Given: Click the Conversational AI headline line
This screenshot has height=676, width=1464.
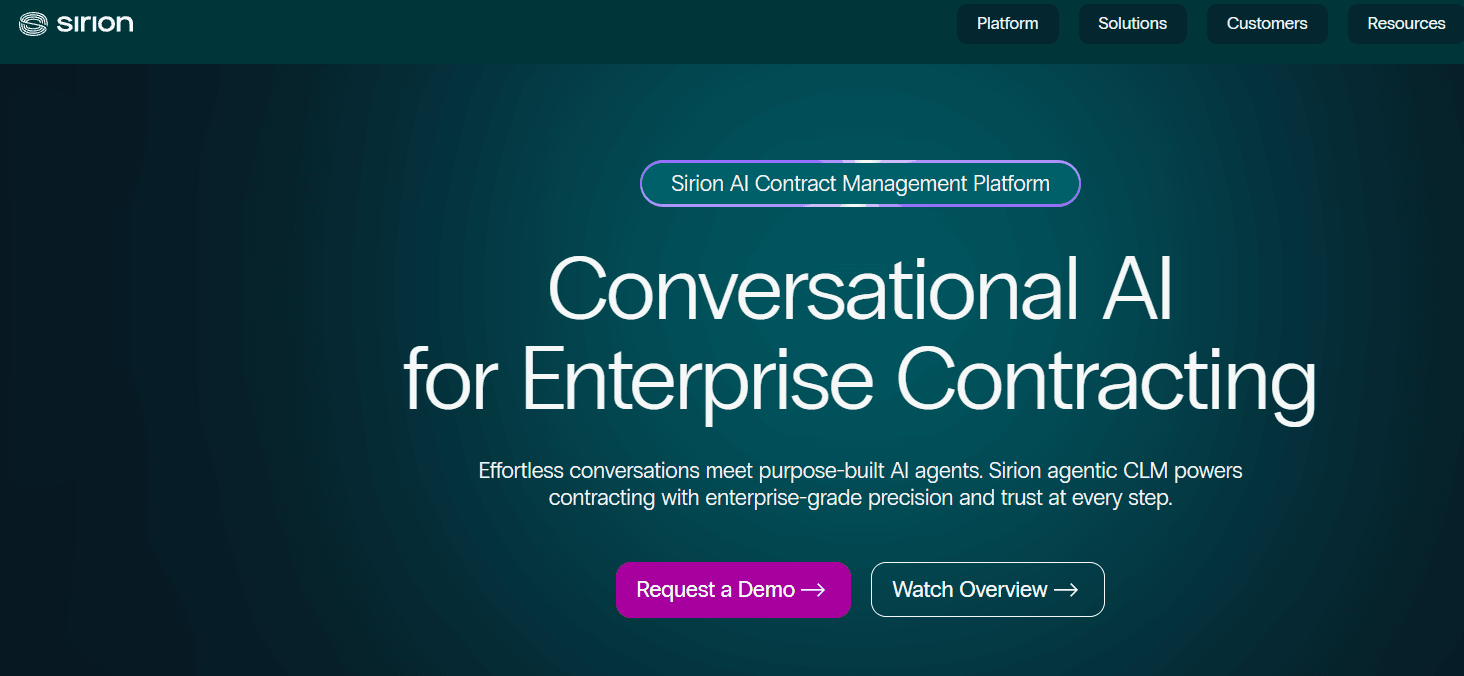Looking at the screenshot, I should coord(860,288).
